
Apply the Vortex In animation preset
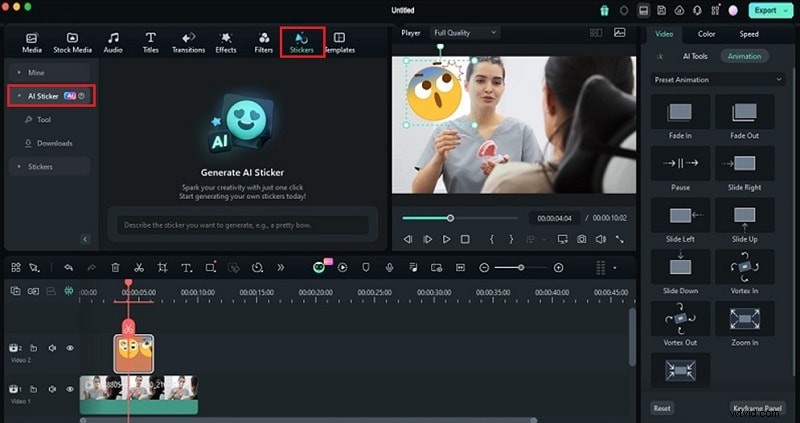click(x=744, y=272)
